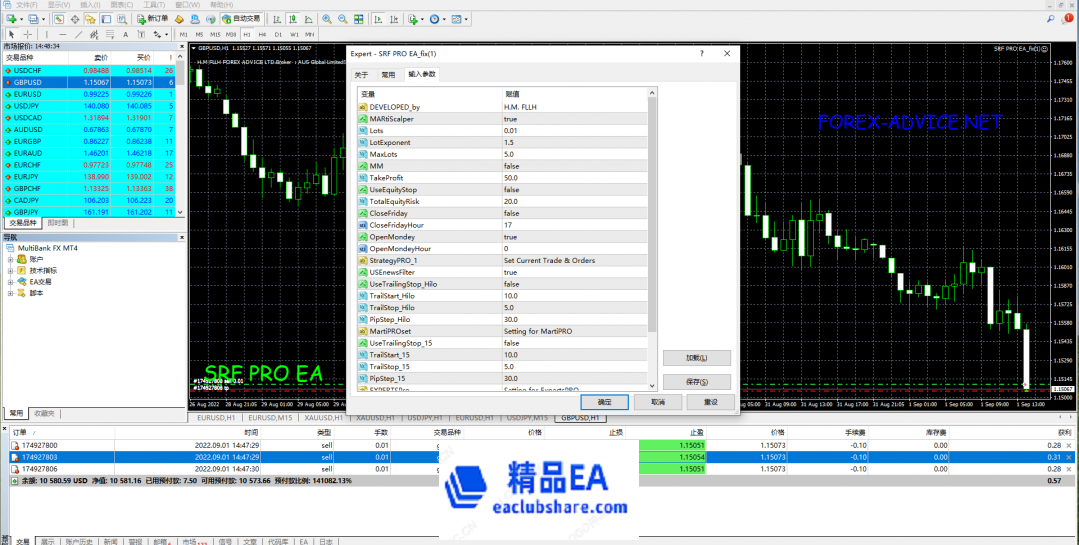
Task: Switch to the USDJPY,M15 chart tab
Action: point(526,418)
